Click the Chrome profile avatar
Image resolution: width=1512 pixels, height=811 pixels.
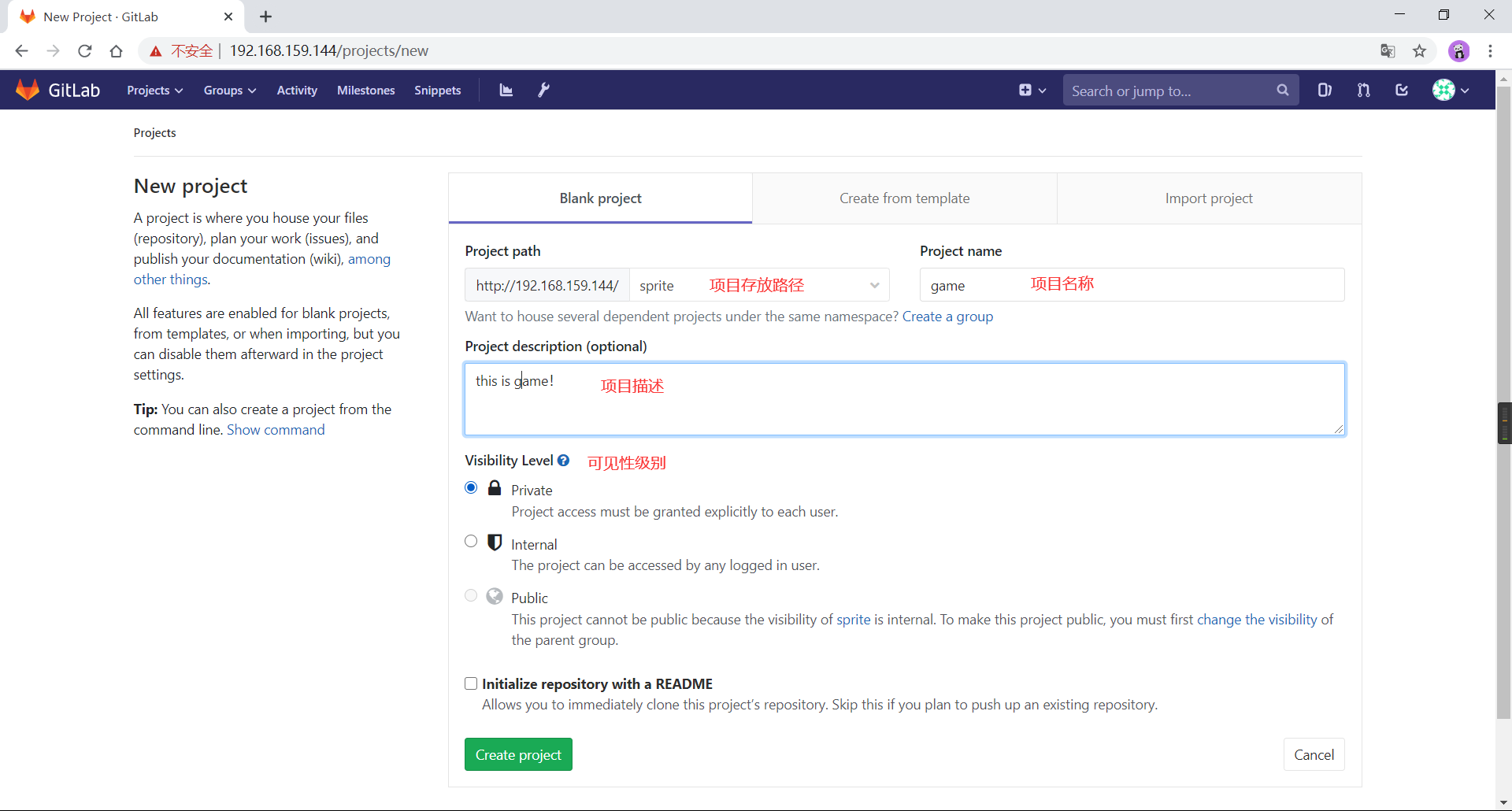coord(1458,51)
